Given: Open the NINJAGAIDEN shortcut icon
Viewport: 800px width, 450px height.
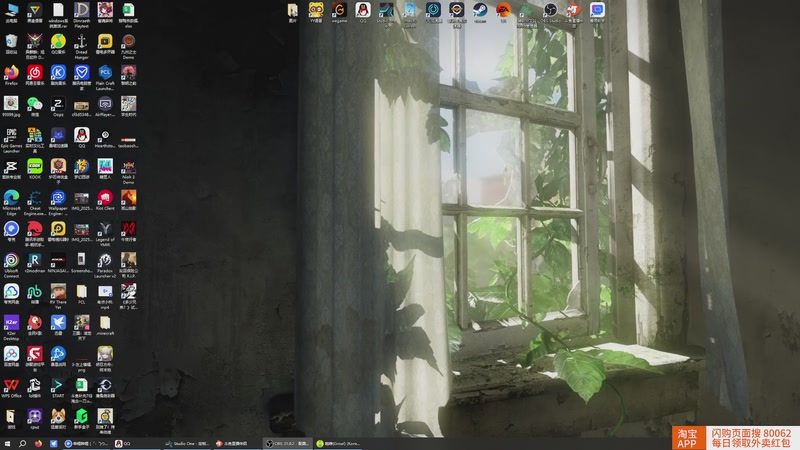Looking at the screenshot, I should [58, 262].
